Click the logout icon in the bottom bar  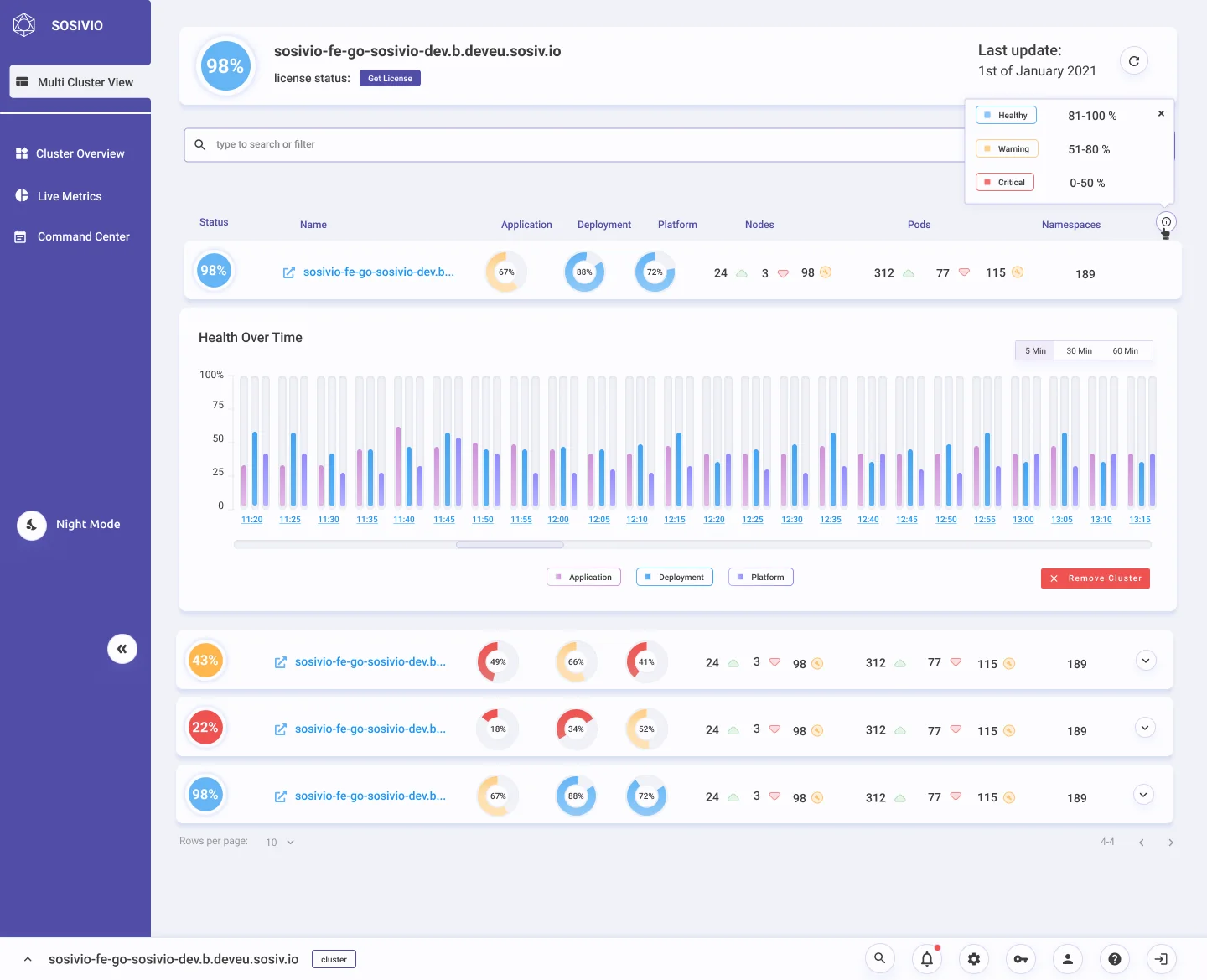(1162, 959)
